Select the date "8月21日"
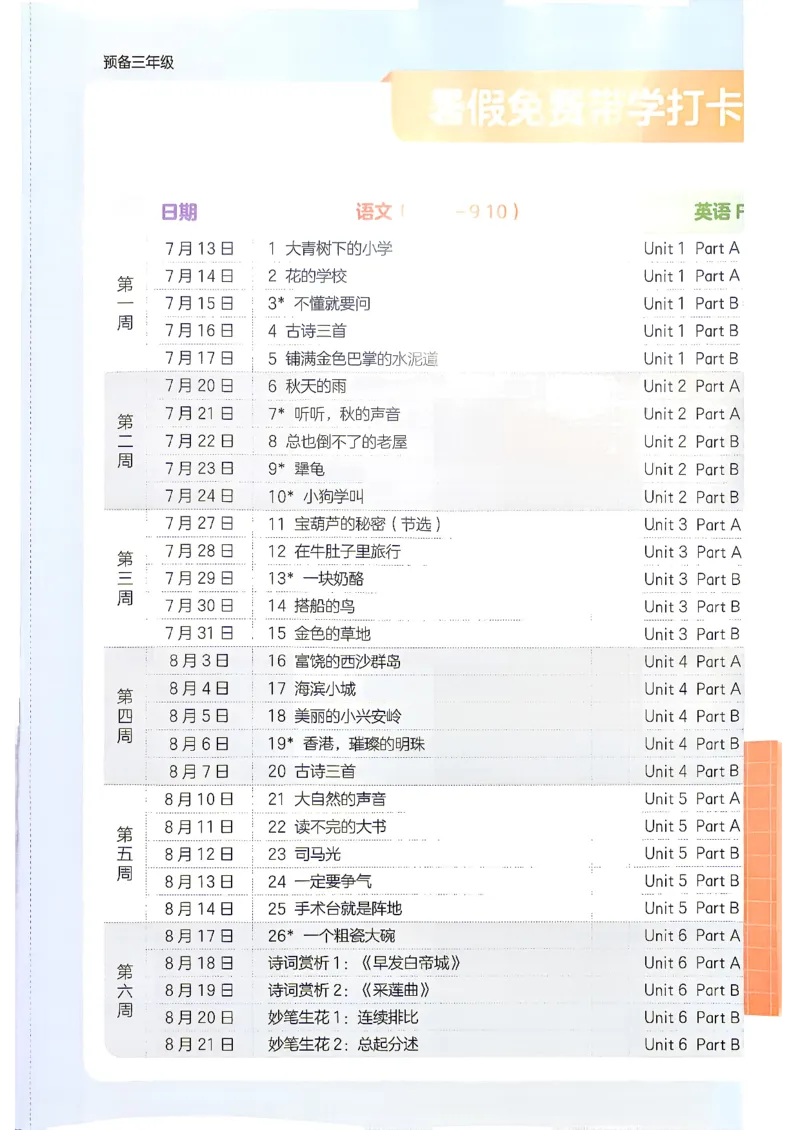The image size is (800, 1130). click(x=200, y=1045)
